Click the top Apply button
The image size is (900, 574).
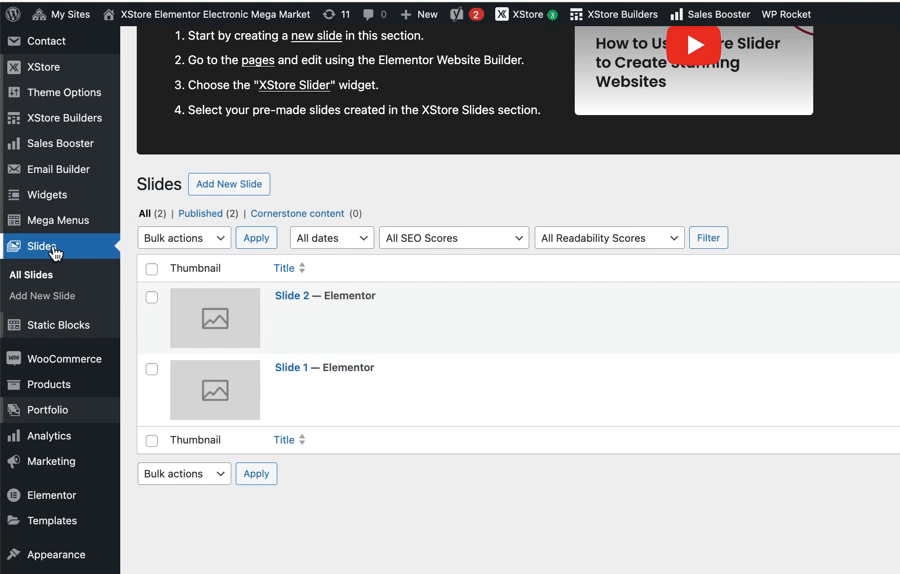click(x=256, y=238)
